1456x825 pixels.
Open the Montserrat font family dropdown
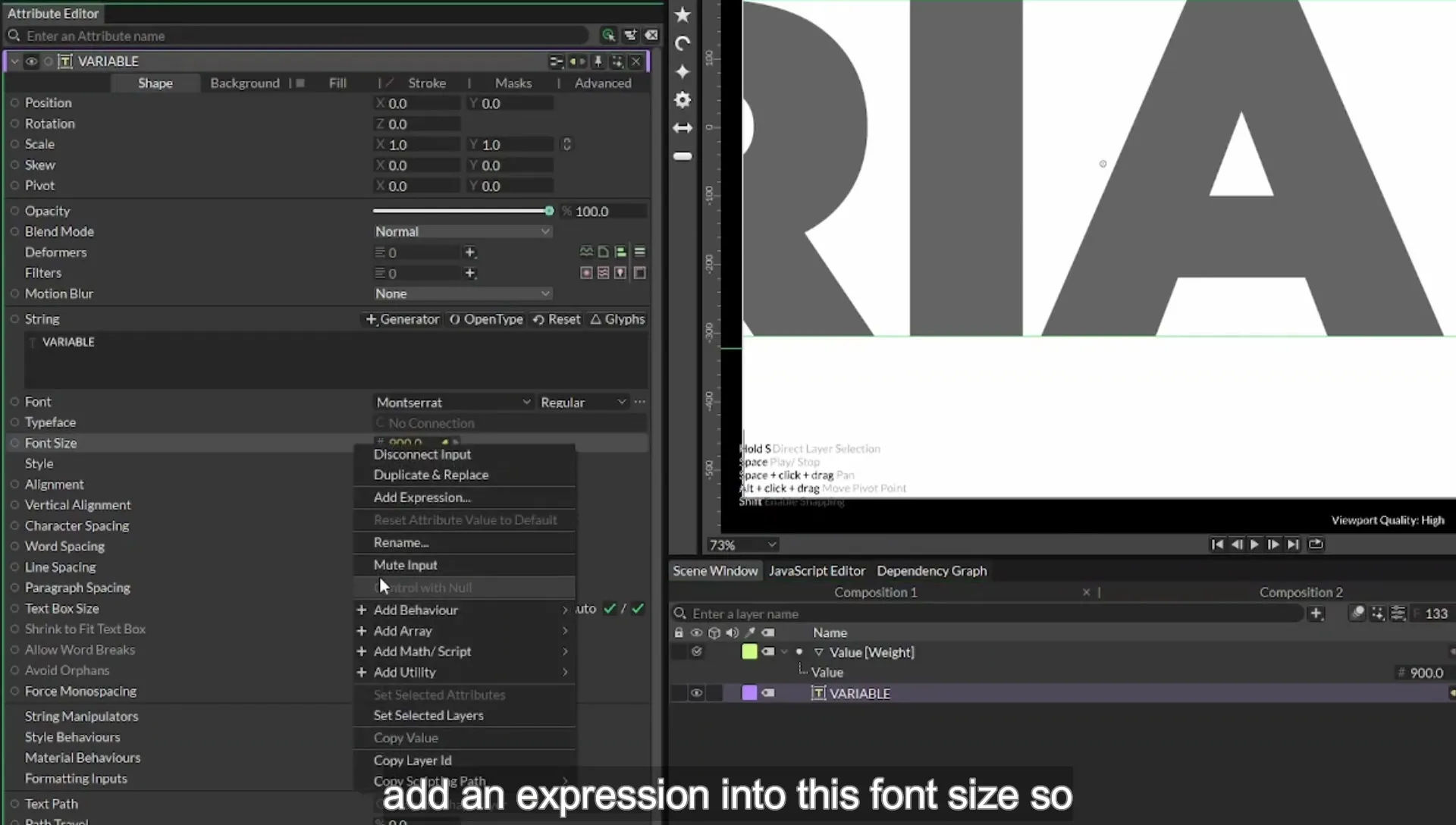point(453,402)
